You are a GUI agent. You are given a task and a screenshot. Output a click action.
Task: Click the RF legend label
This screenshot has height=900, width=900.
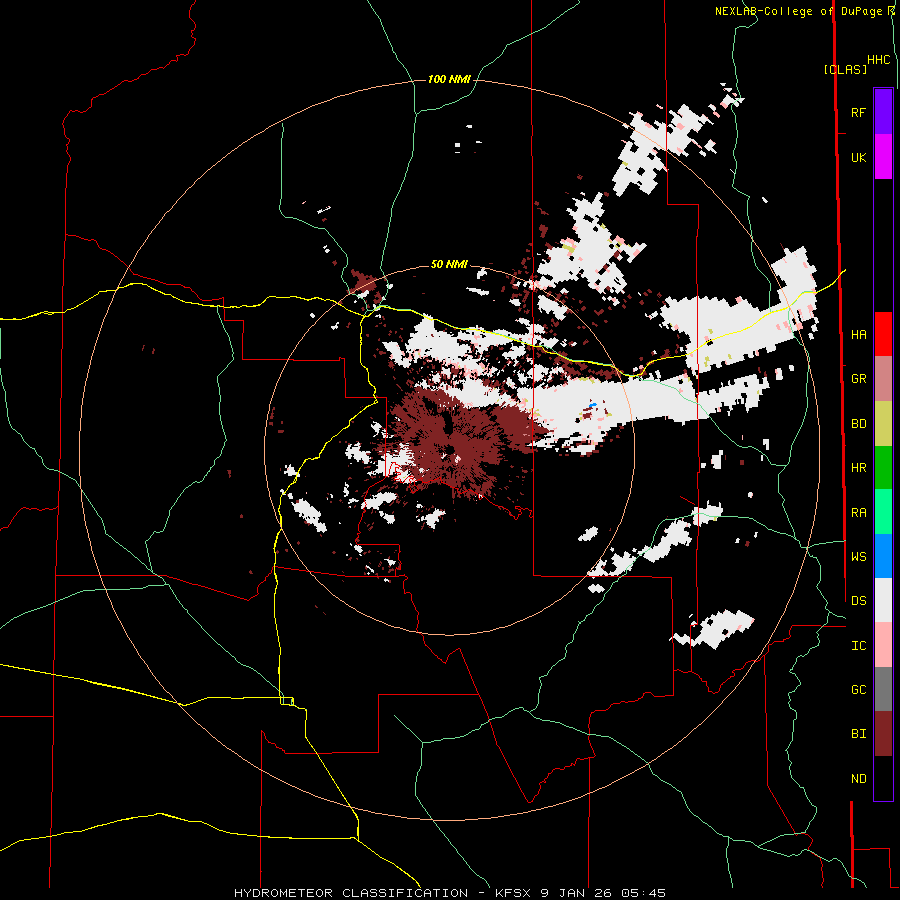click(859, 112)
